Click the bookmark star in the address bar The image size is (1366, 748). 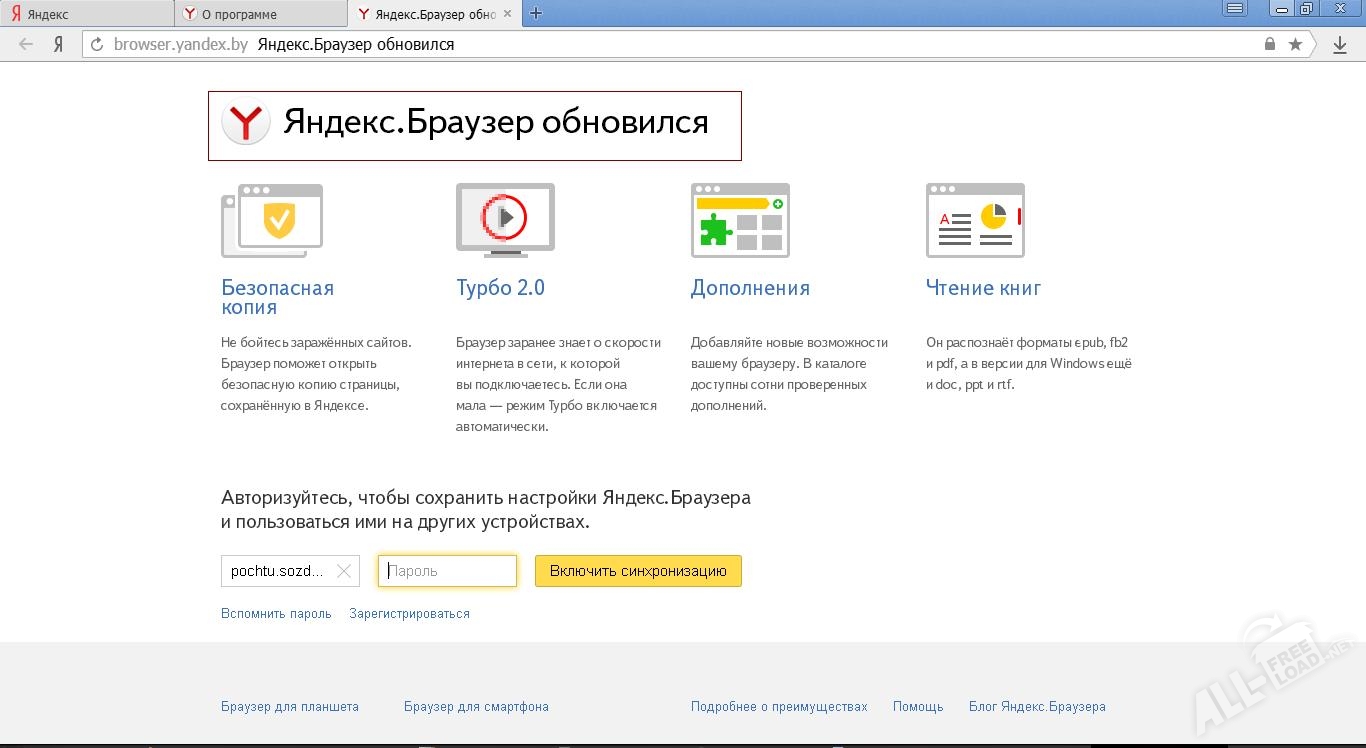(1295, 44)
